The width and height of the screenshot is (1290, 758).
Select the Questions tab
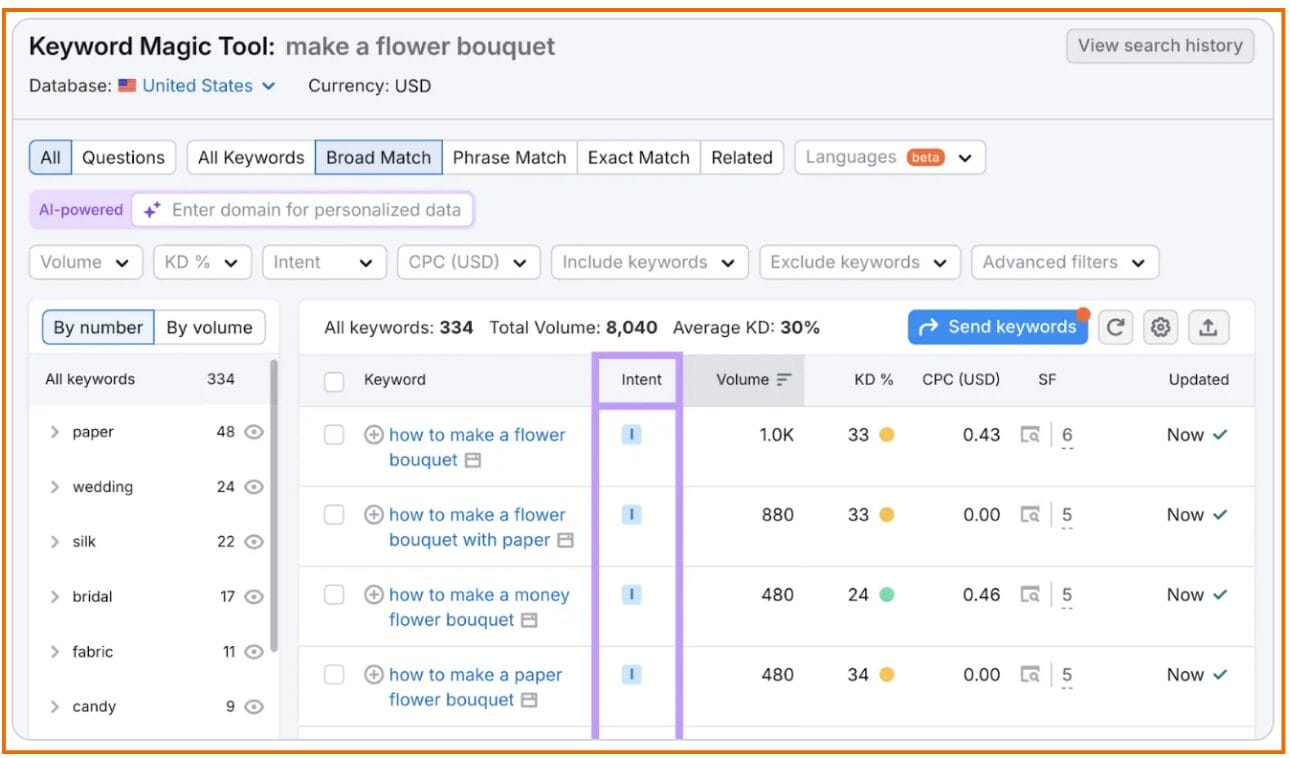pos(123,158)
